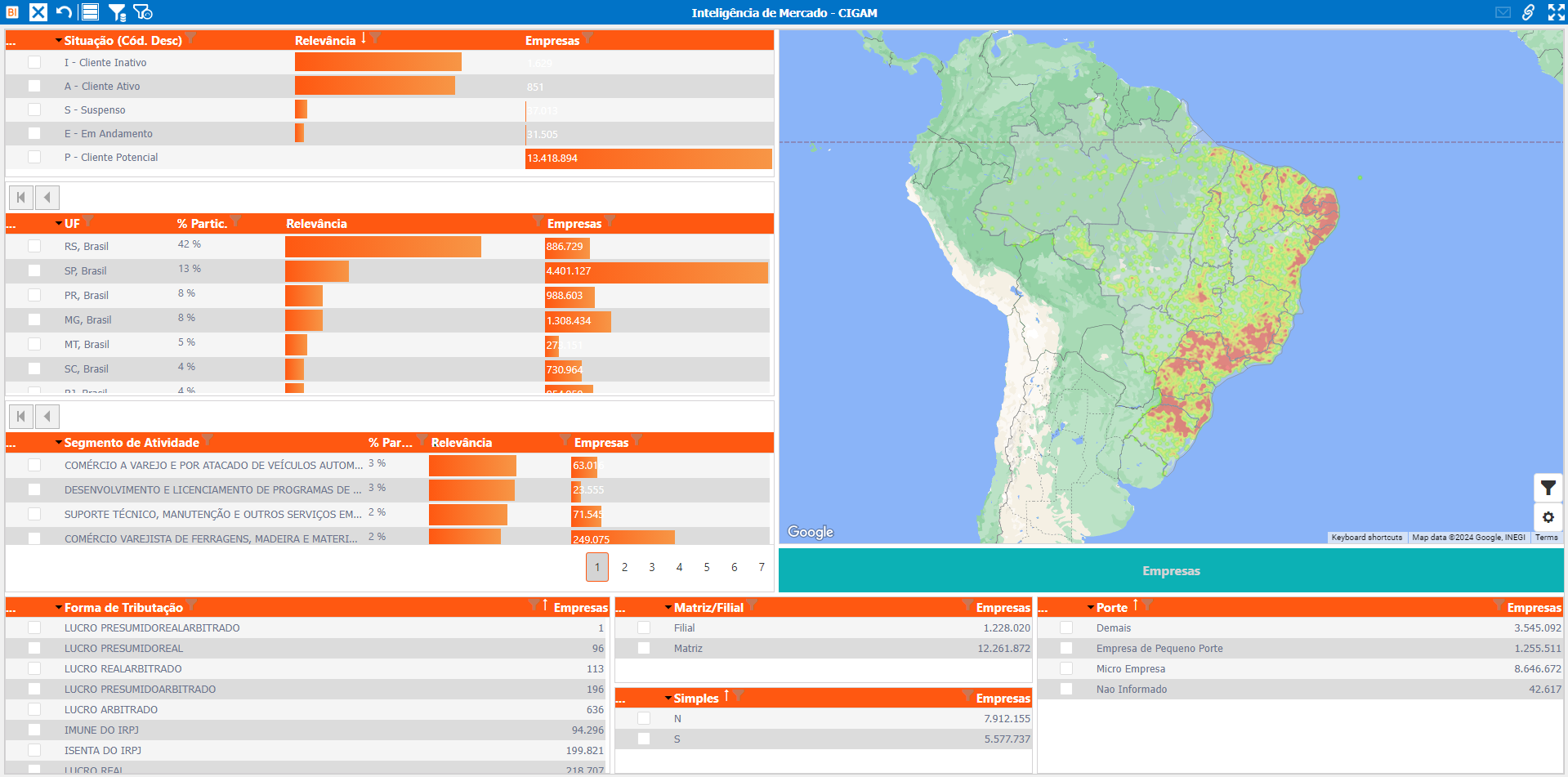
Task: Expand the Forma de Tributação dropdown arrow
Action: click(59, 608)
